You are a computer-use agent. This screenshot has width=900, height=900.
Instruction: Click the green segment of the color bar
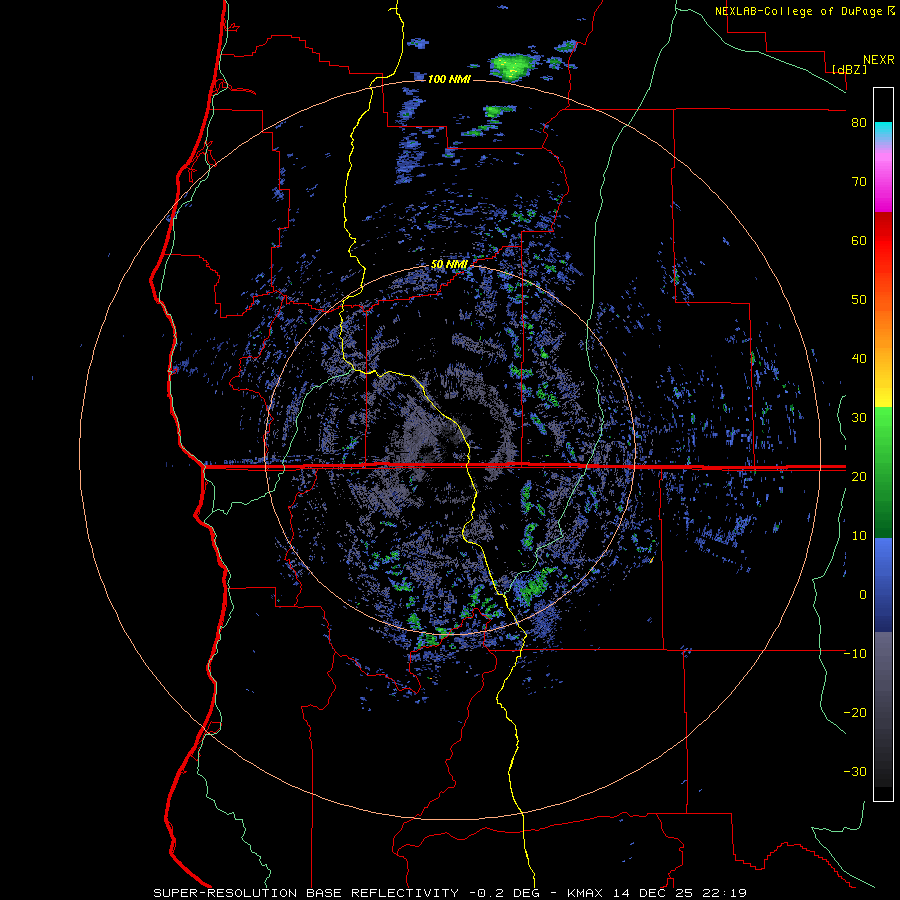click(x=883, y=472)
